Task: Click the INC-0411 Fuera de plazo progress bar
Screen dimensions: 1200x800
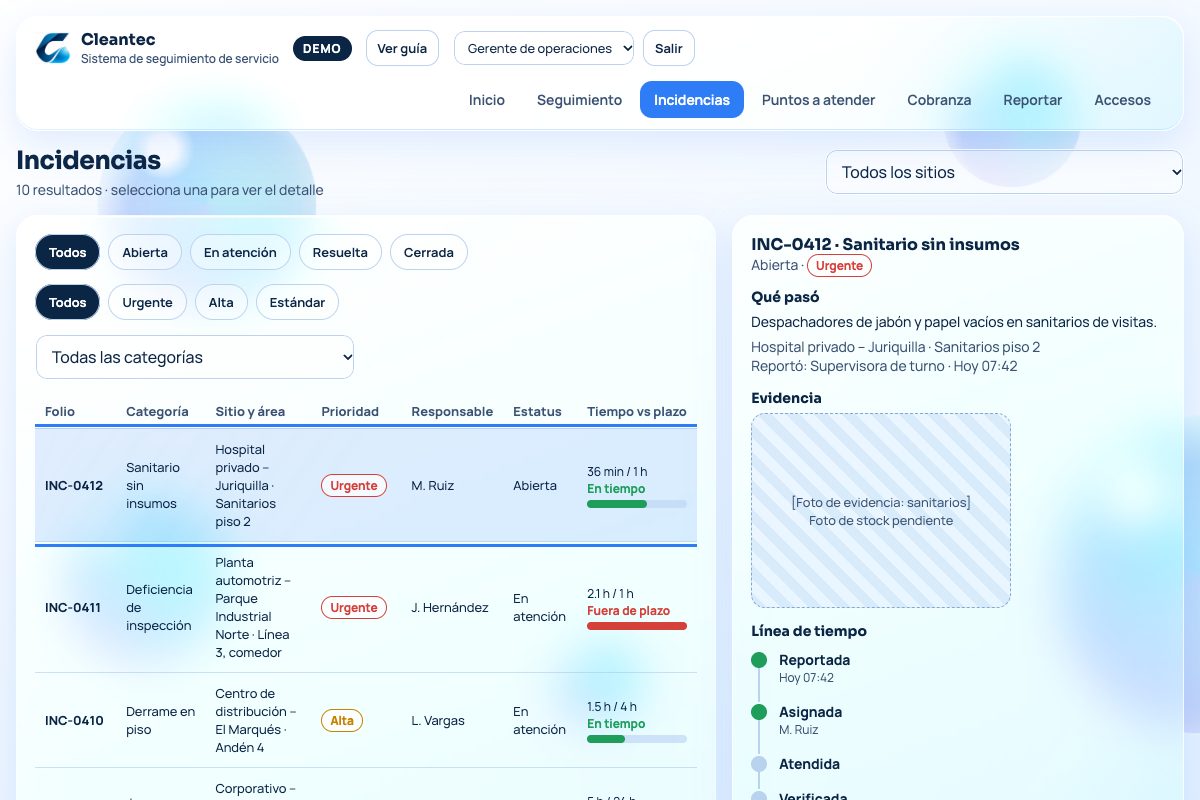Action: (637, 626)
